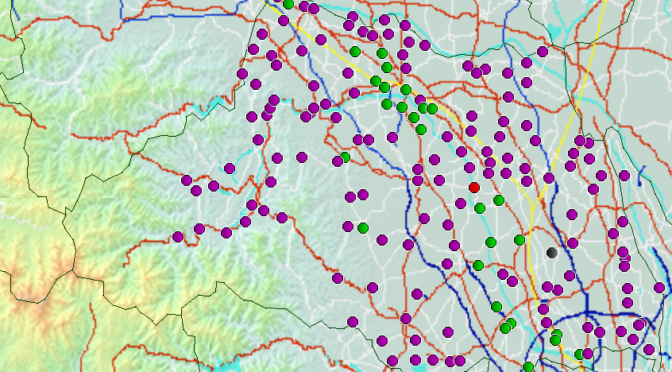Image resolution: width=672 pixels, height=372 pixels.
Task: Select green marker right of red marker
Action: pos(498,200)
